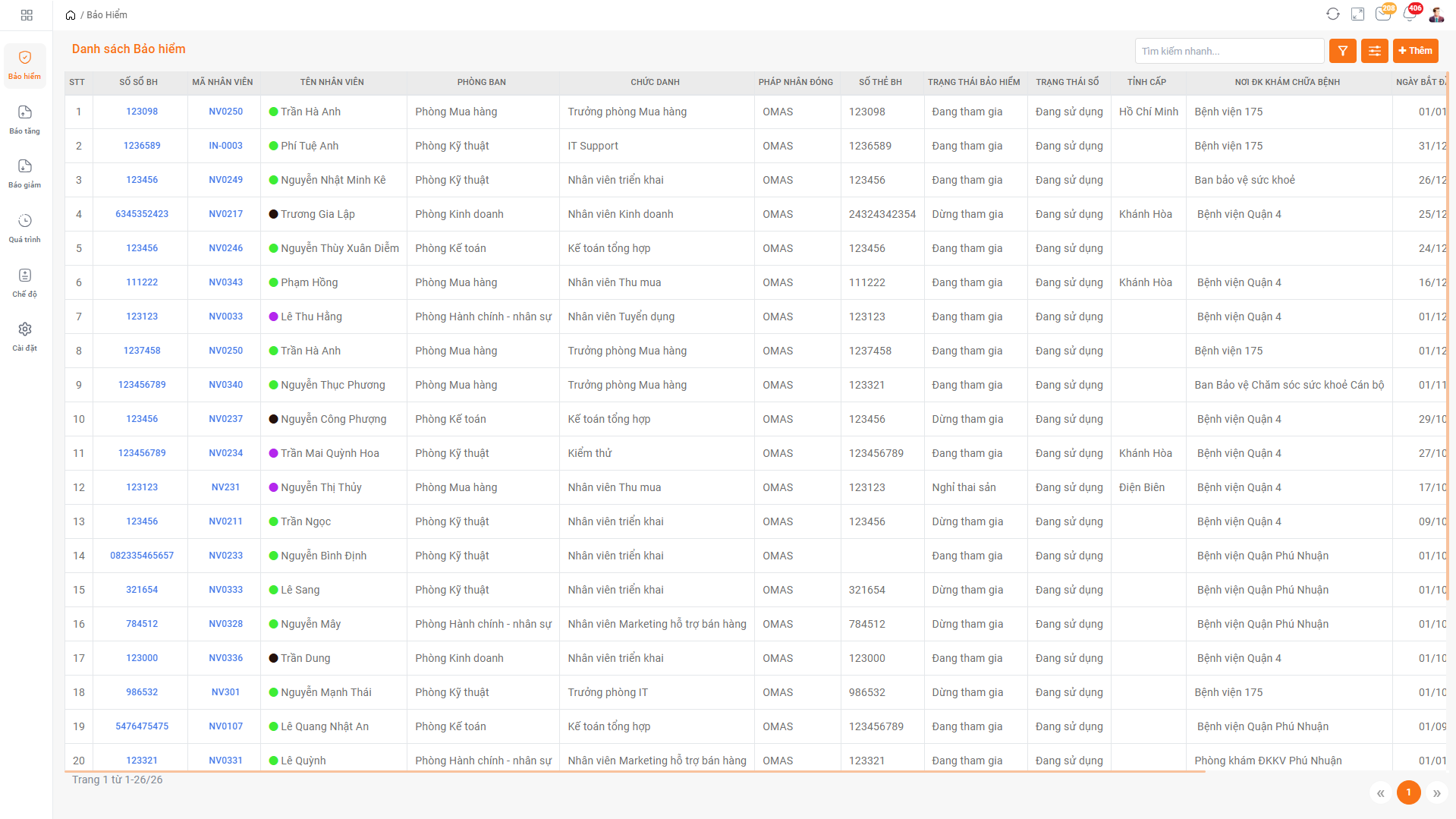Go to Quá trình sidebar section

25,228
